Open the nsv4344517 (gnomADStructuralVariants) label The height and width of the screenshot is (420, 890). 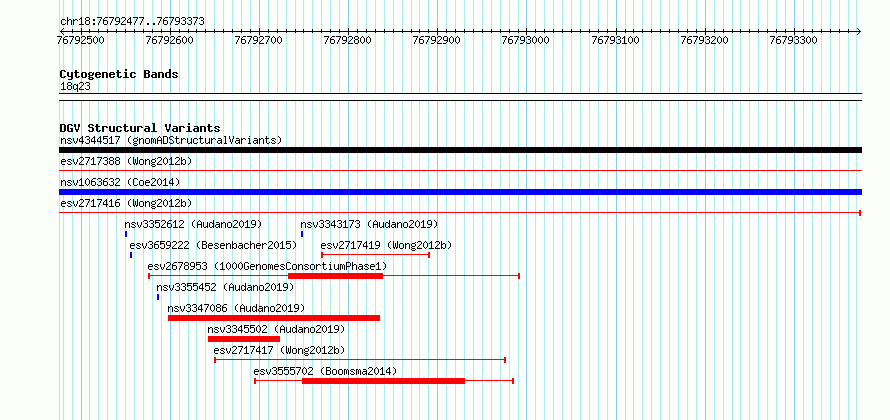(x=171, y=140)
